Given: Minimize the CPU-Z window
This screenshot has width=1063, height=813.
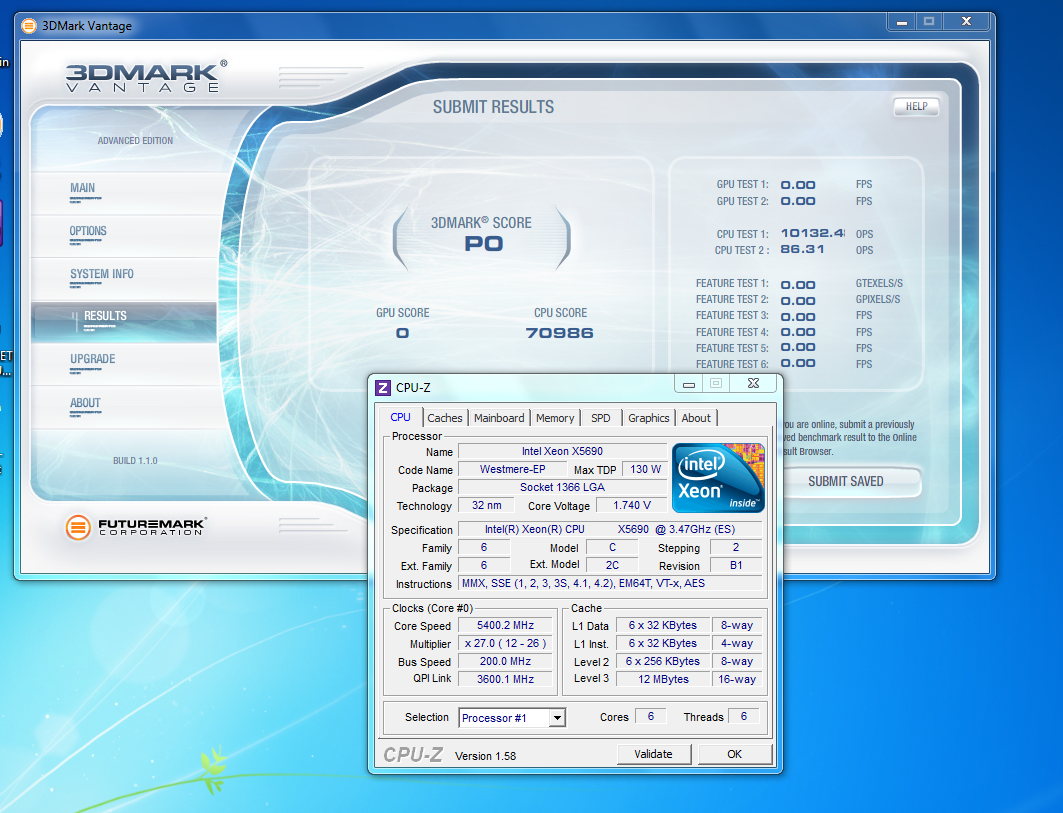Looking at the screenshot, I should point(689,384).
